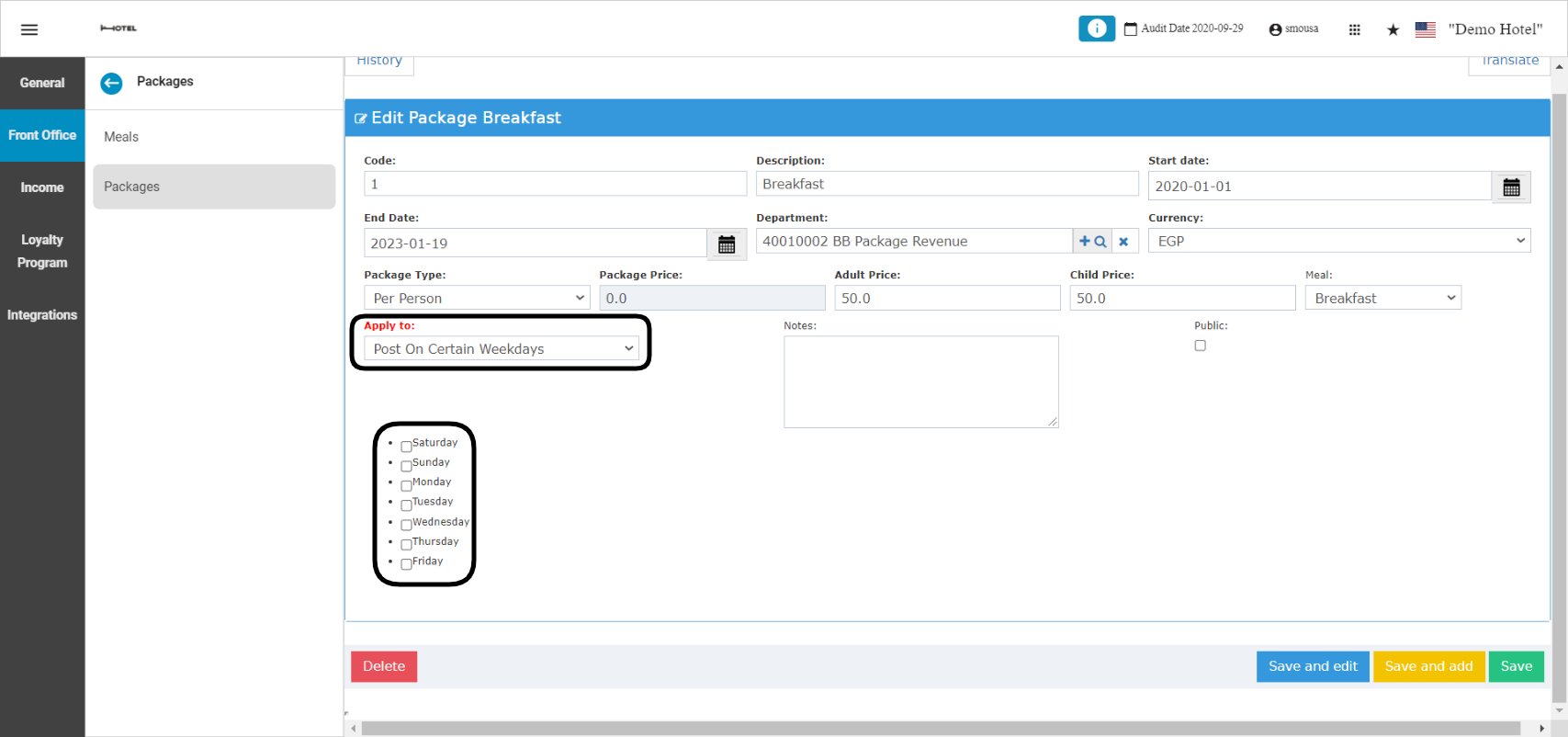Expand the Currency dropdown
This screenshot has height=737, width=1568.
coord(1339,241)
